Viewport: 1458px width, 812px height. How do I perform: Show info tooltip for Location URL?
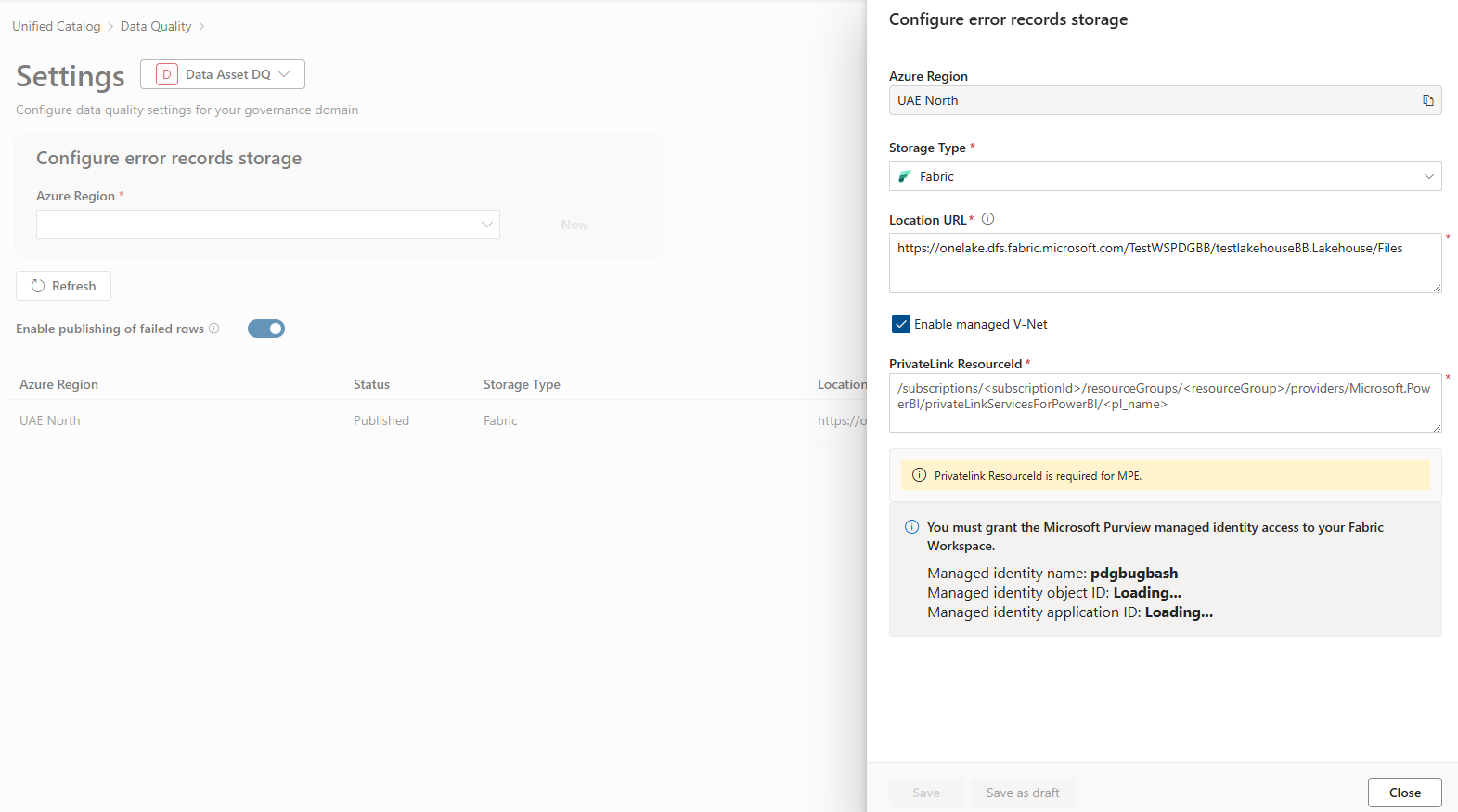tap(987, 219)
